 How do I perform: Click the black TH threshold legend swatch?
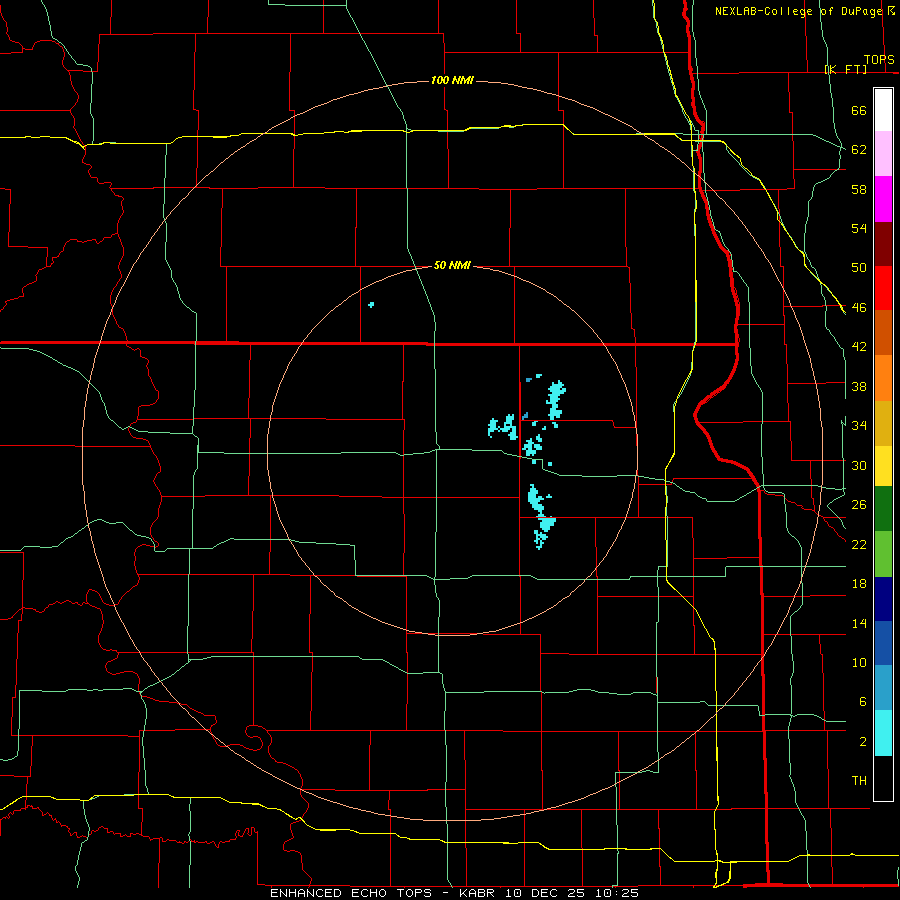coord(883,778)
